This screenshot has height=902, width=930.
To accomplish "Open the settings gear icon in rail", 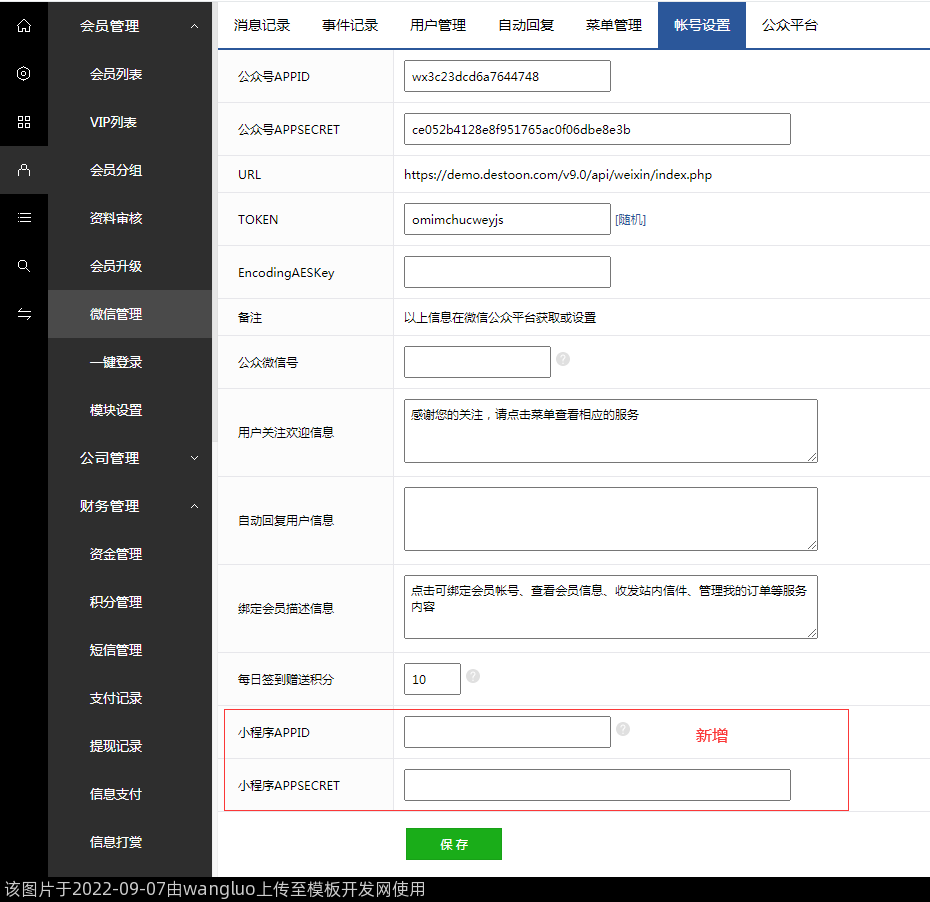I will click(24, 74).
